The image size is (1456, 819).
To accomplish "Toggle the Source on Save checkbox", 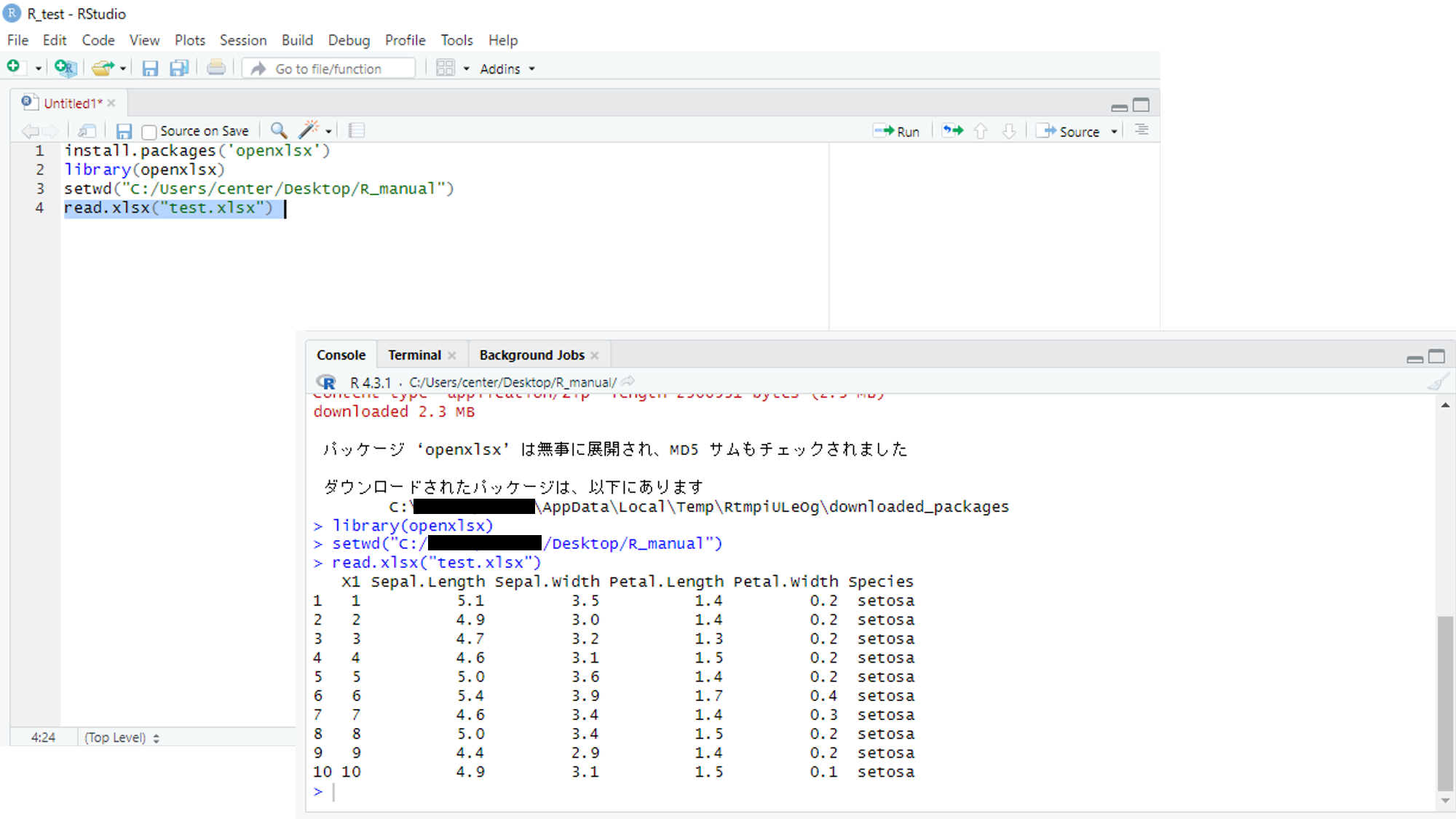I will tap(149, 132).
